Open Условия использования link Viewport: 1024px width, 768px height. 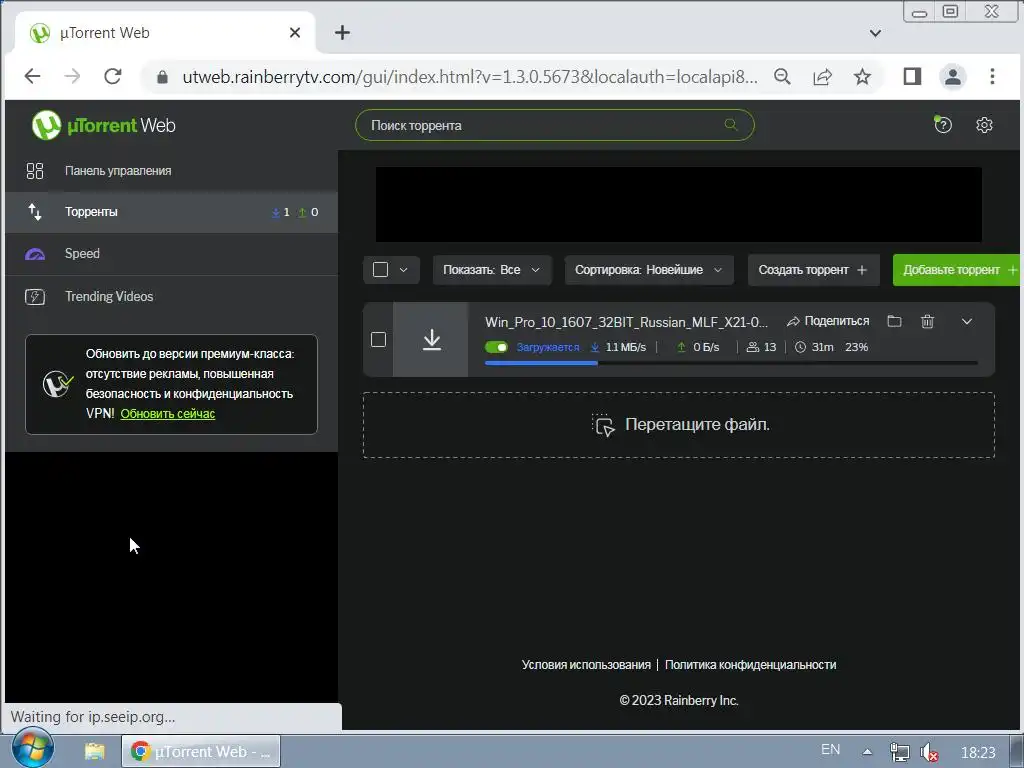pyautogui.click(x=586, y=665)
